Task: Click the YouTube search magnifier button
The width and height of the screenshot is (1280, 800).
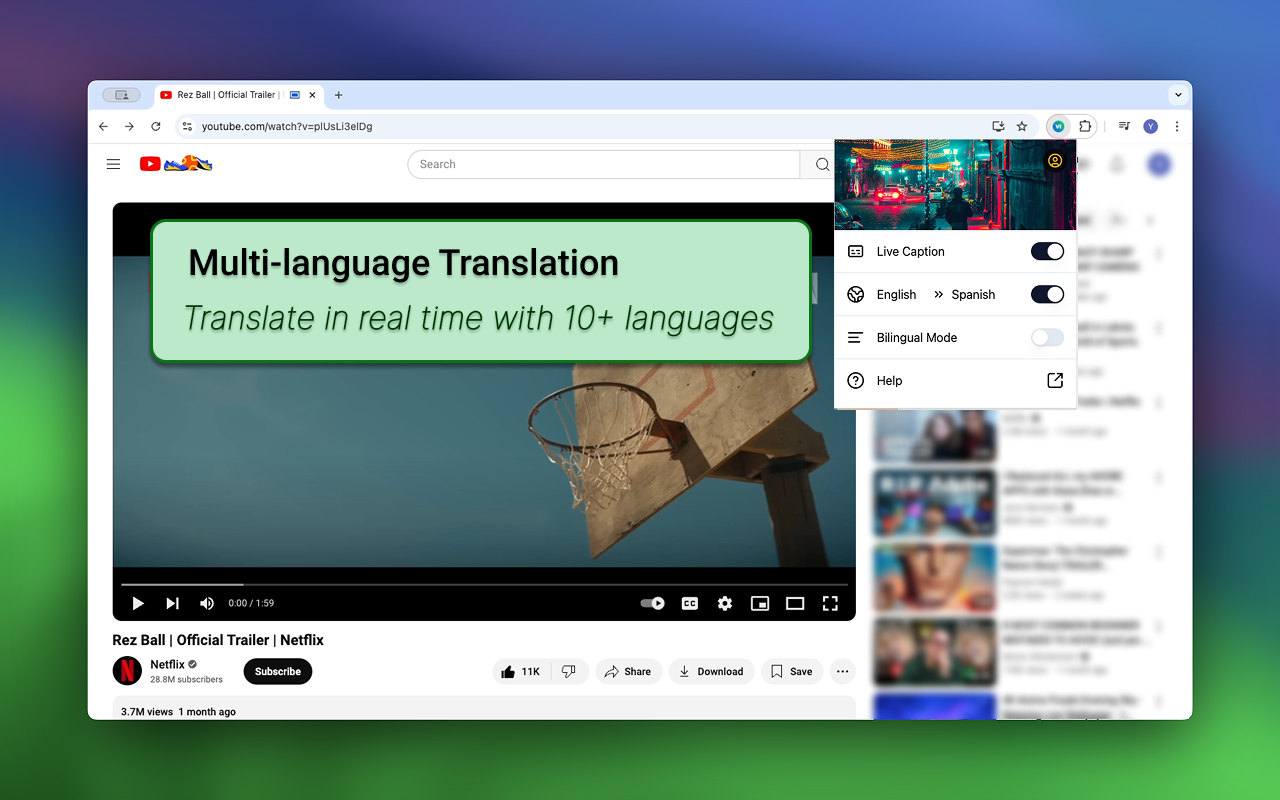Action: 822,164
